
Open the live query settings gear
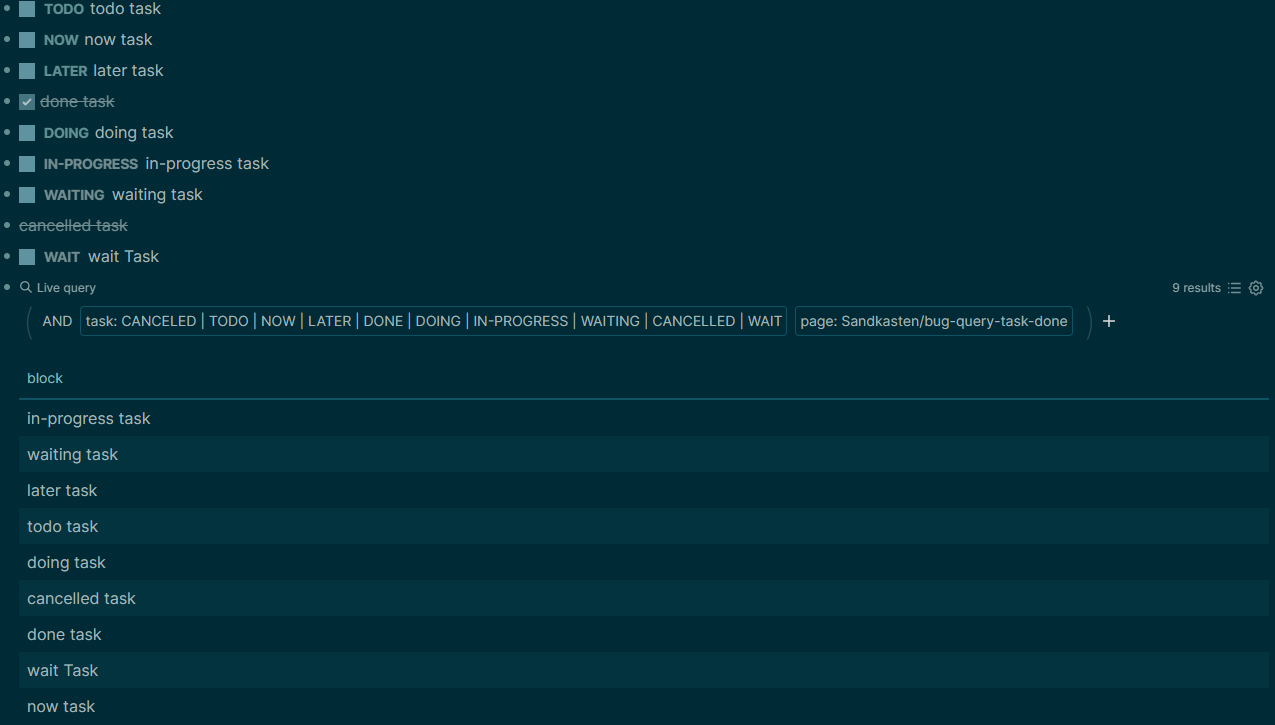click(x=1256, y=288)
